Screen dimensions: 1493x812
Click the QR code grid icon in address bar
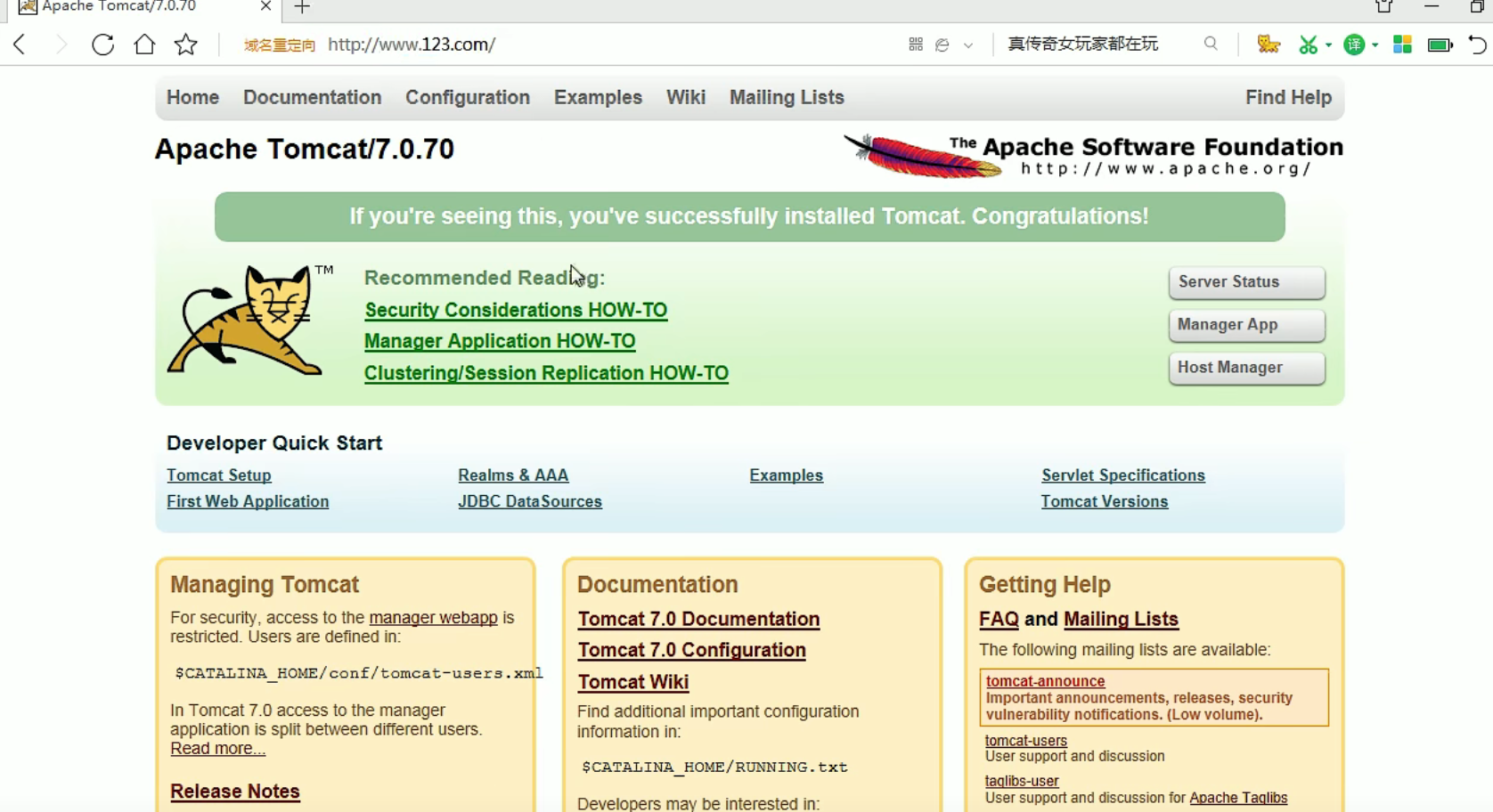click(916, 45)
